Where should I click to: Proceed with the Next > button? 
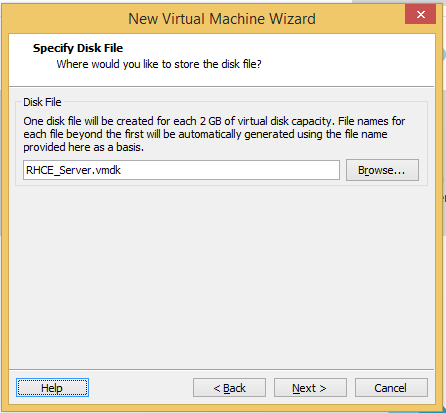[x=310, y=388]
